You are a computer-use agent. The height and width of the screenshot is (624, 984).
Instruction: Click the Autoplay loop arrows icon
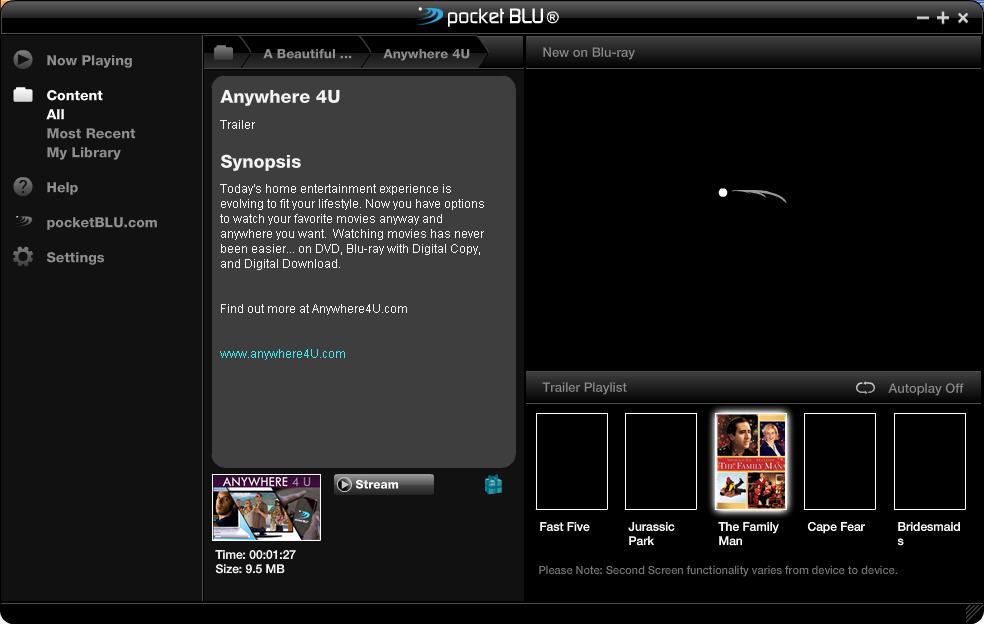pos(865,388)
